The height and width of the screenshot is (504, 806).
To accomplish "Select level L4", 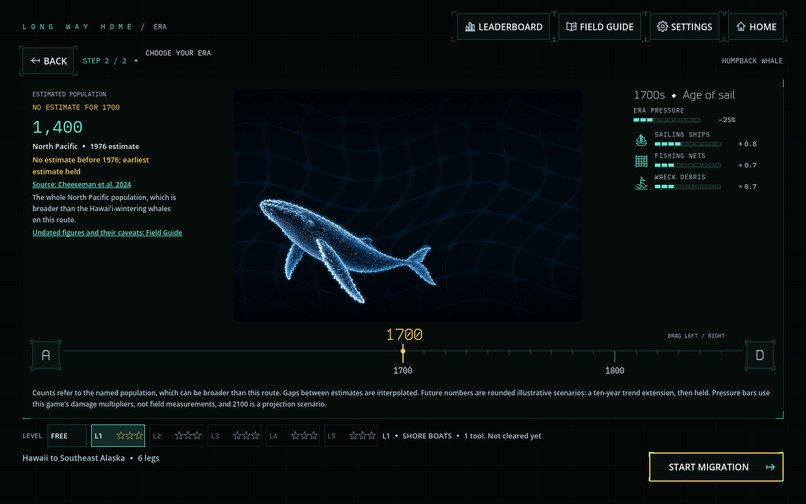I will 292,436.
